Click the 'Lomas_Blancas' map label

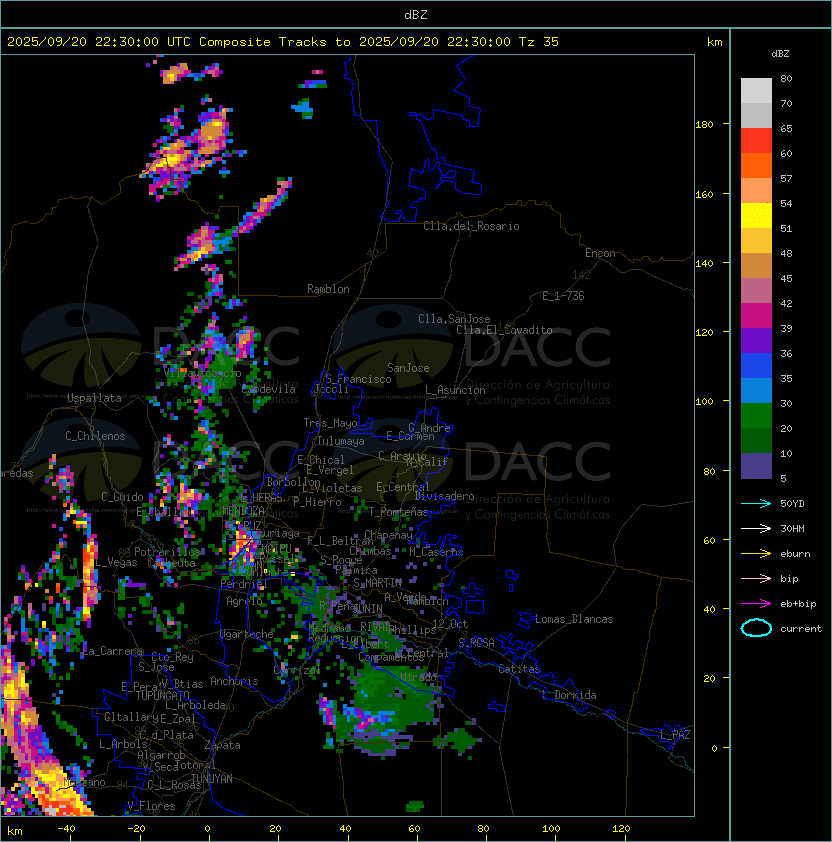tap(574, 619)
